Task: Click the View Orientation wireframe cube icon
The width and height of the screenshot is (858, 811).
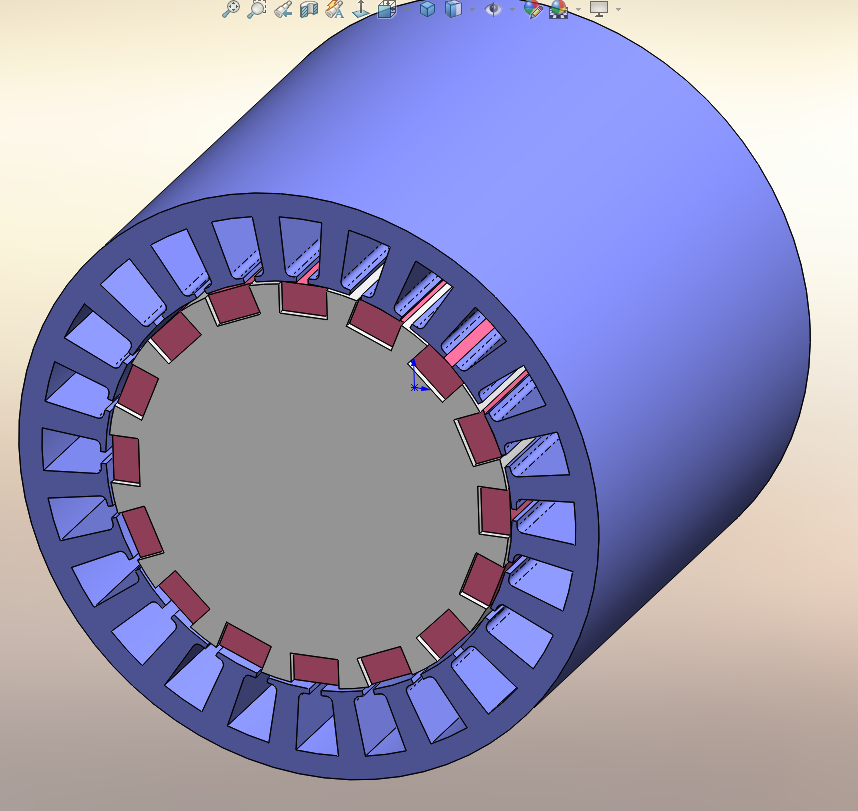Action: coord(386,9)
